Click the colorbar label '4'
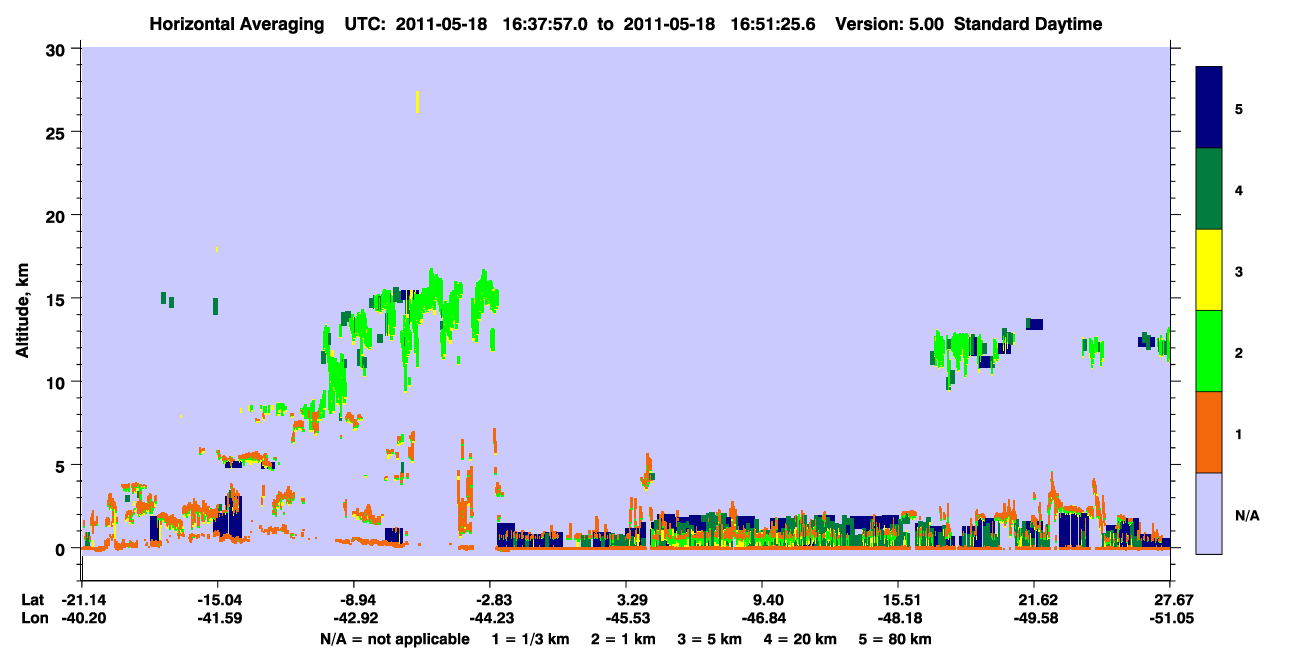The height and width of the screenshot is (667, 1300). tap(1238, 190)
